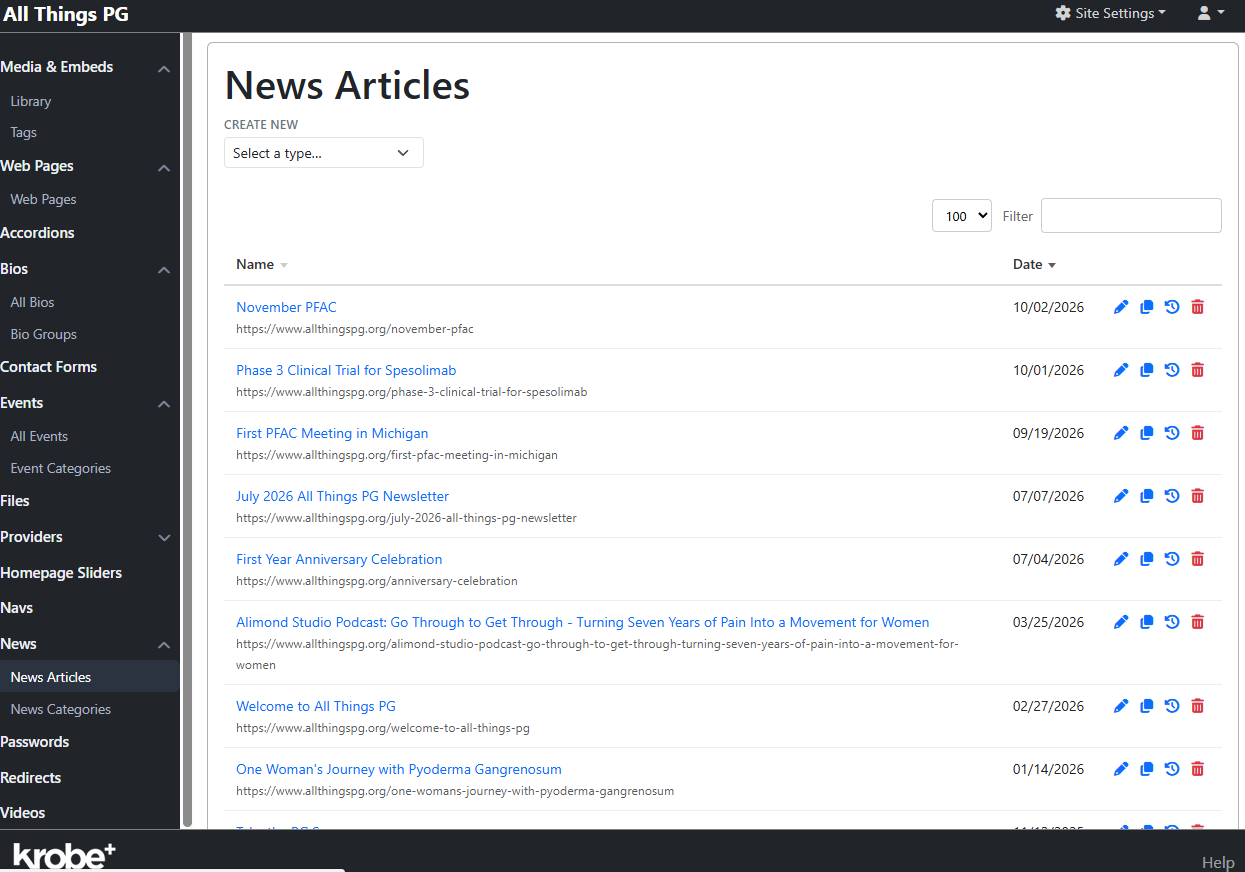Collapse the Bios sidebar section
This screenshot has height=872, width=1245.
coord(164,270)
